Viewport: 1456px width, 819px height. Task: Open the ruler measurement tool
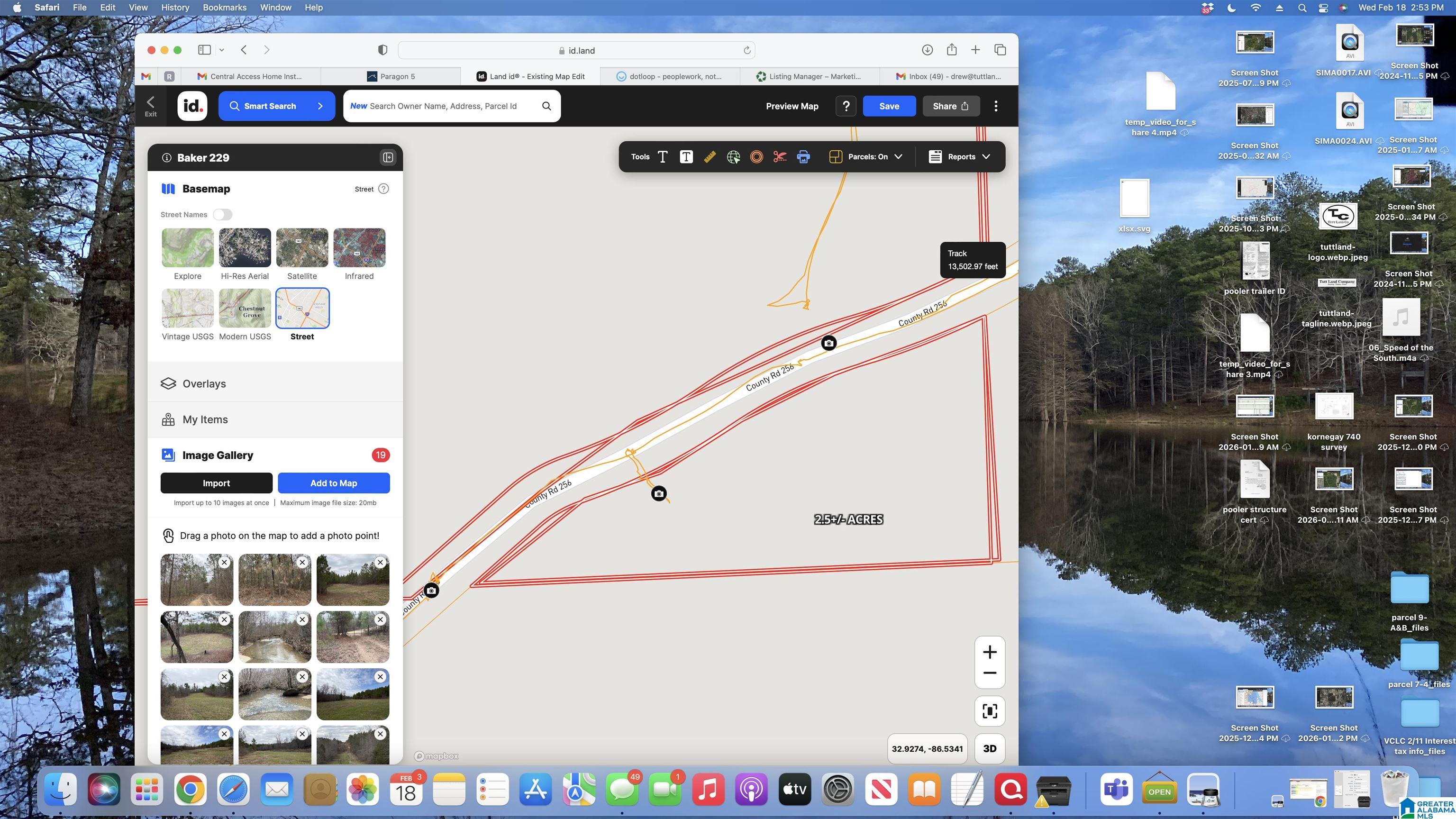(710, 156)
